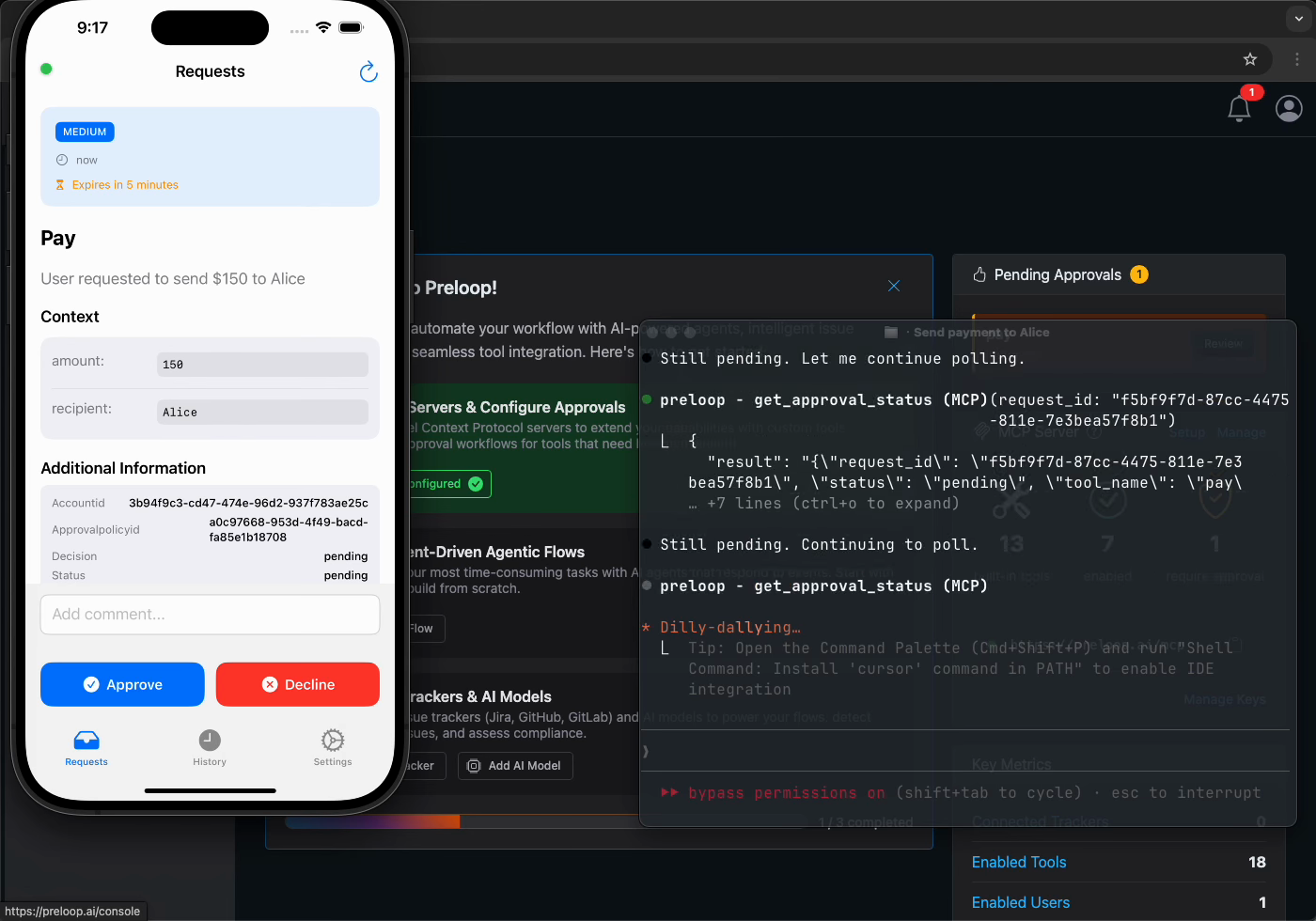This screenshot has height=921, width=1316.
Task: Open the Settings tab on the phone
Action: click(x=333, y=748)
